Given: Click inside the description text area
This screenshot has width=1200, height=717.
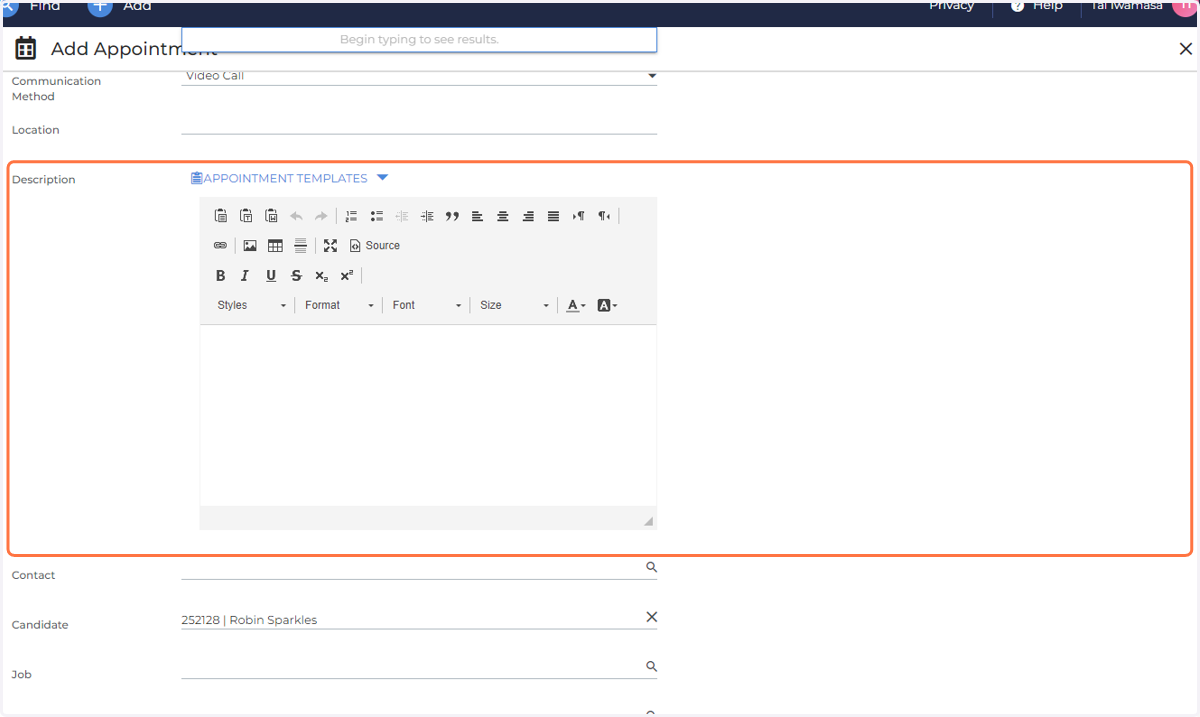Looking at the screenshot, I should pos(428,415).
